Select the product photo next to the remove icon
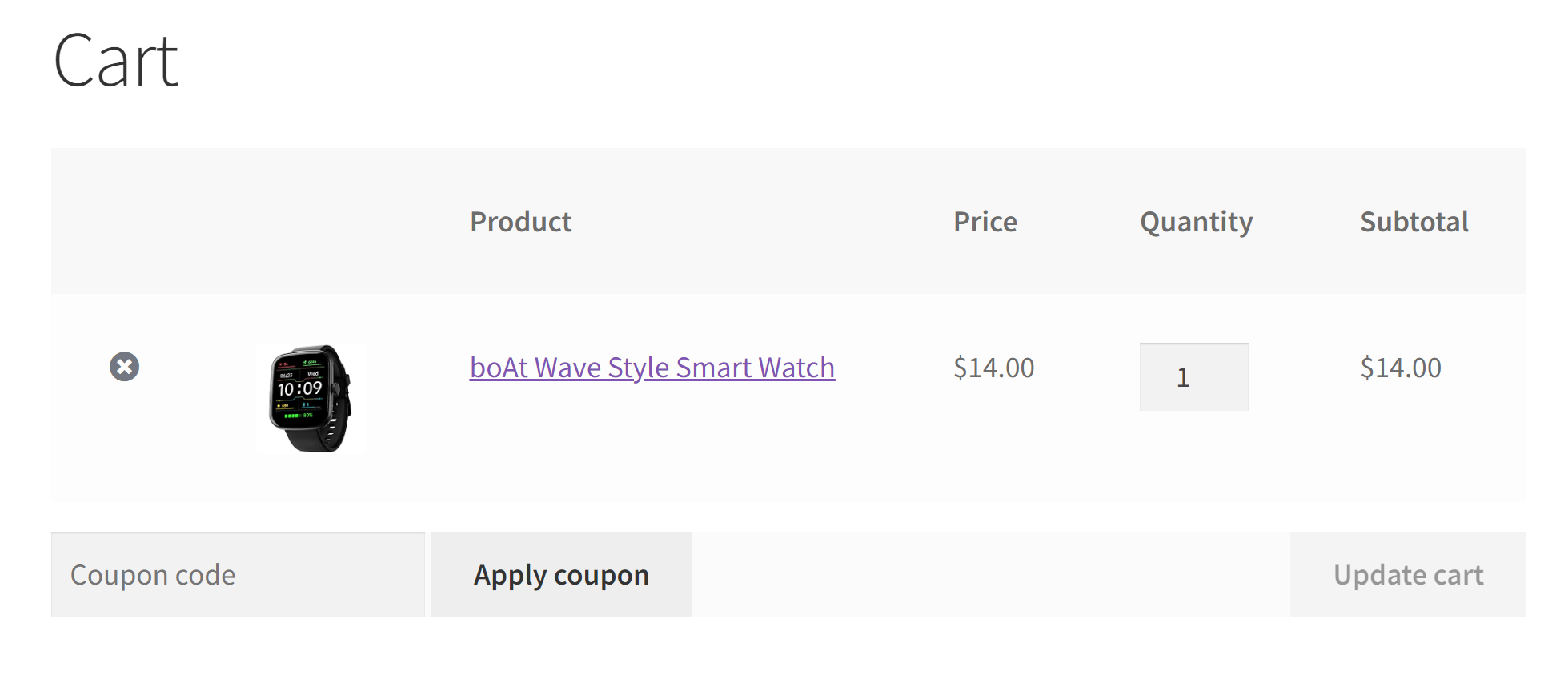1568x683 pixels. 311,398
